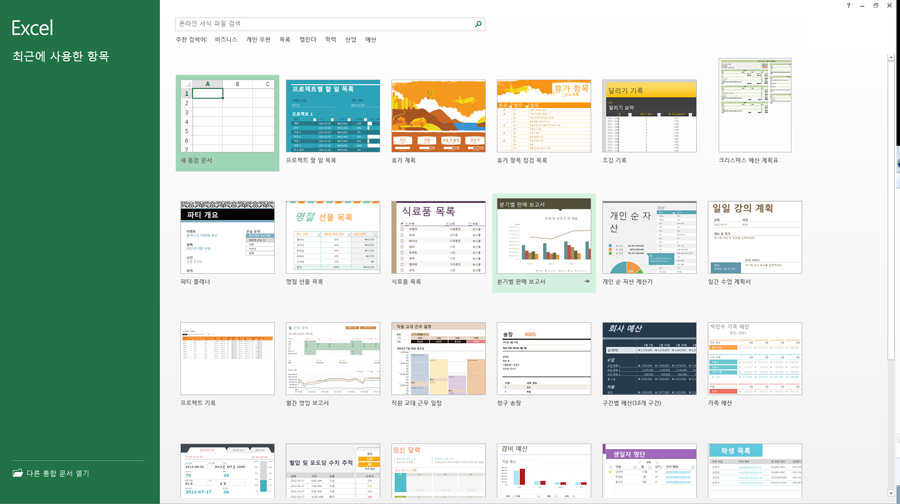Select the 분기별 판매 보고서 chart thumbnail
The image size is (900, 504).
[x=544, y=236]
